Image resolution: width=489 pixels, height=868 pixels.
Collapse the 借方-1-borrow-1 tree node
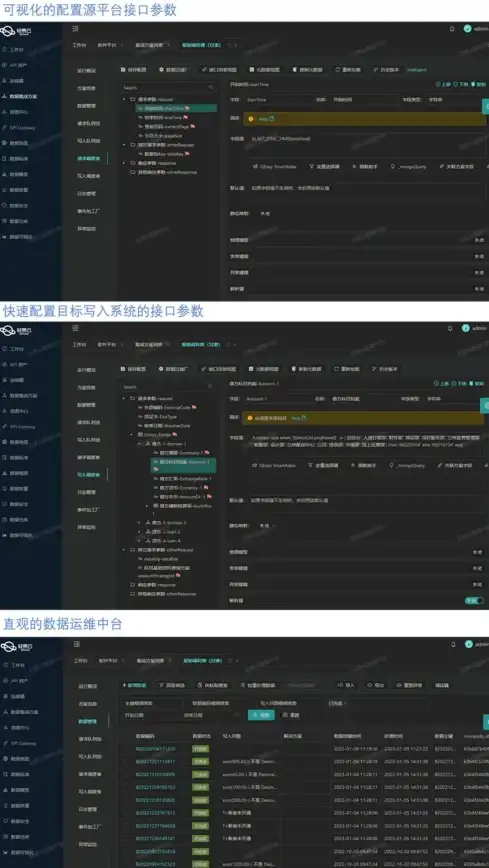[140, 444]
